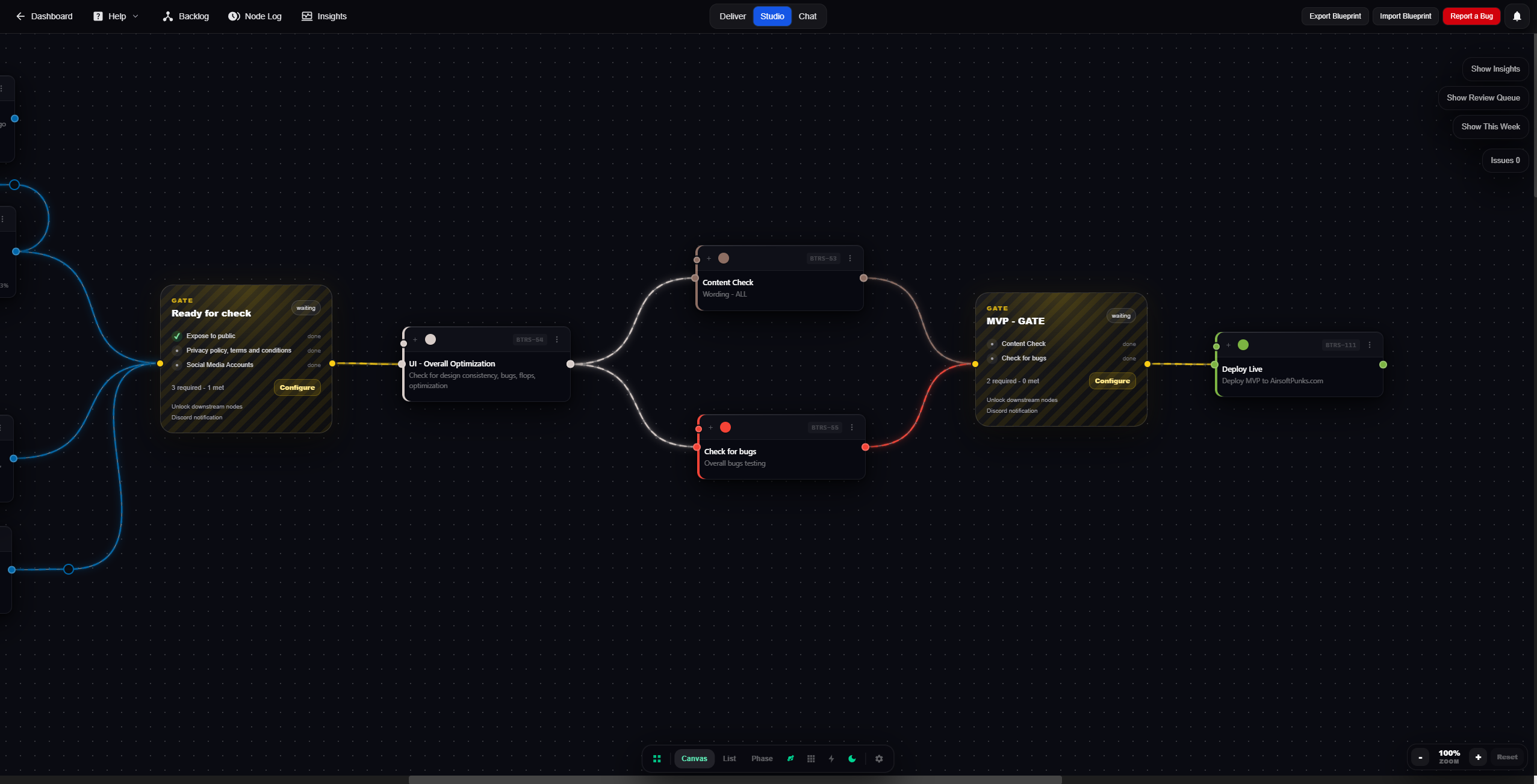This screenshot has height=784, width=1537.
Task: Select the List view tab
Action: click(729, 759)
